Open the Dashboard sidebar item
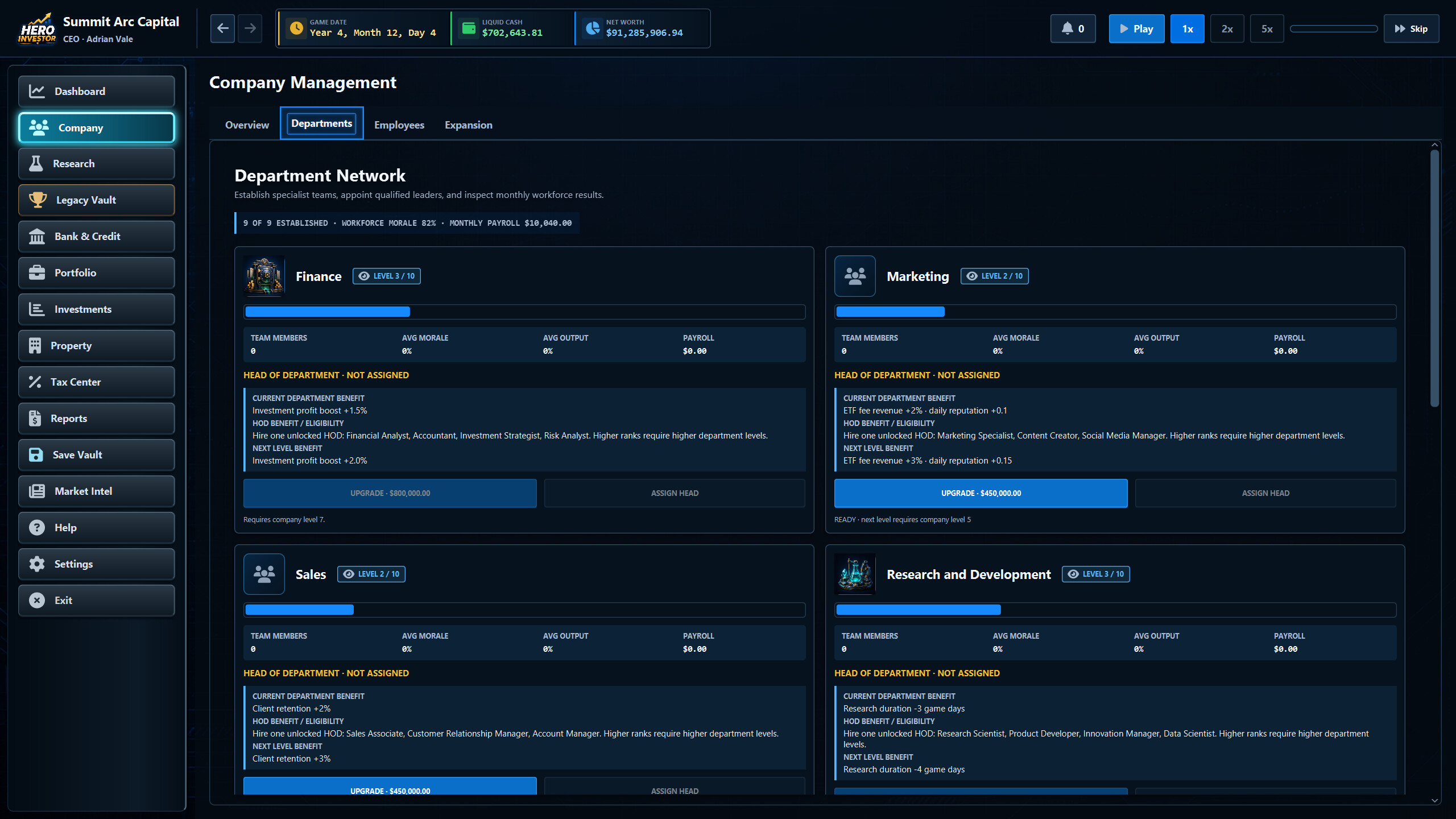The image size is (1456, 819). [x=96, y=91]
